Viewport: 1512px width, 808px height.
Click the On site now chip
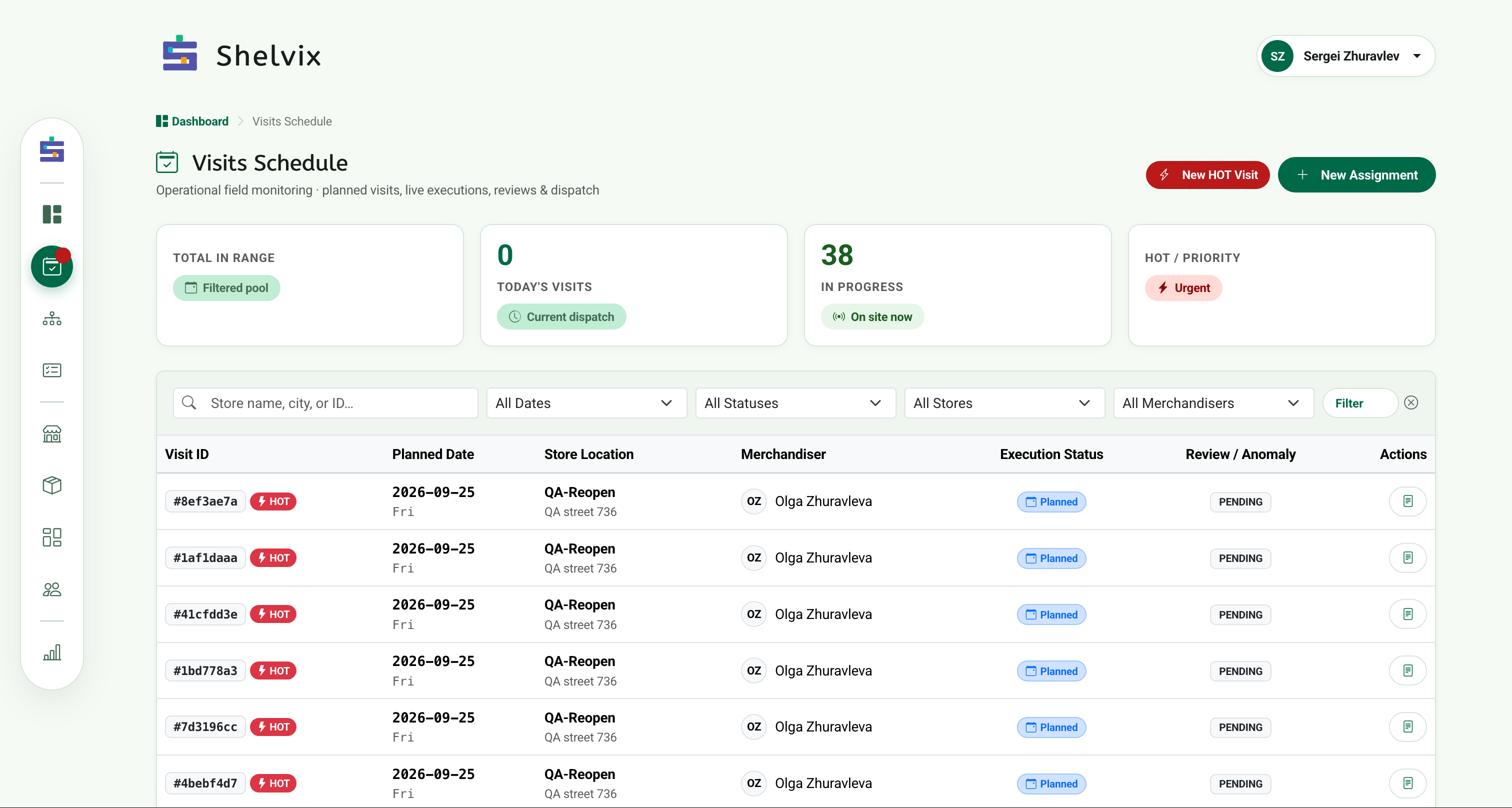(x=872, y=316)
